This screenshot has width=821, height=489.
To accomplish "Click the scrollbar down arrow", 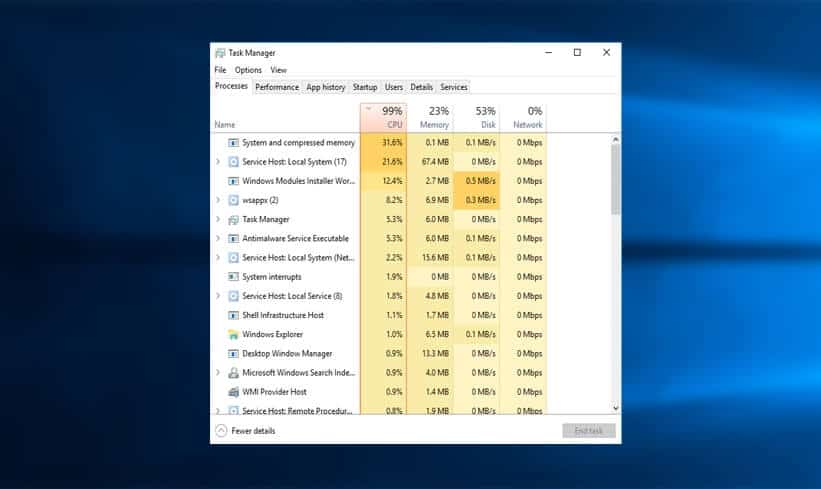I will click(x=615, y=408).
